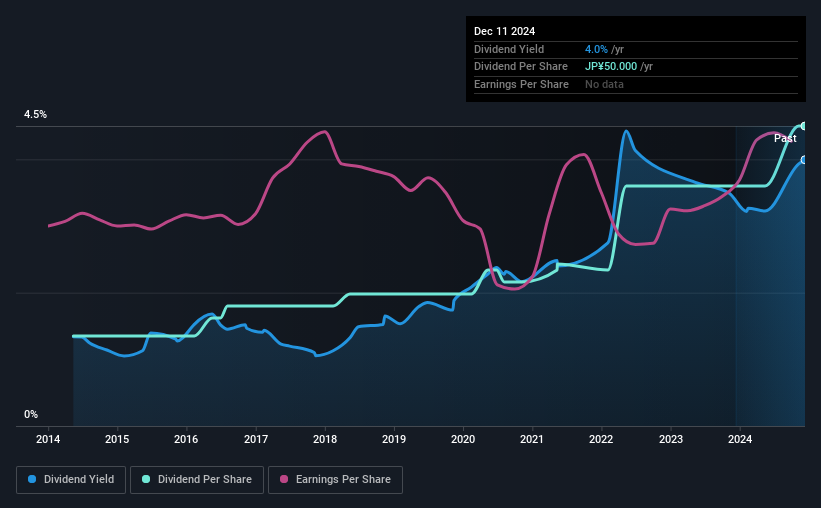Click the 4.0% dividend yield value
Viewport: 821px width, 508px height.
click(x=596, y=49)
